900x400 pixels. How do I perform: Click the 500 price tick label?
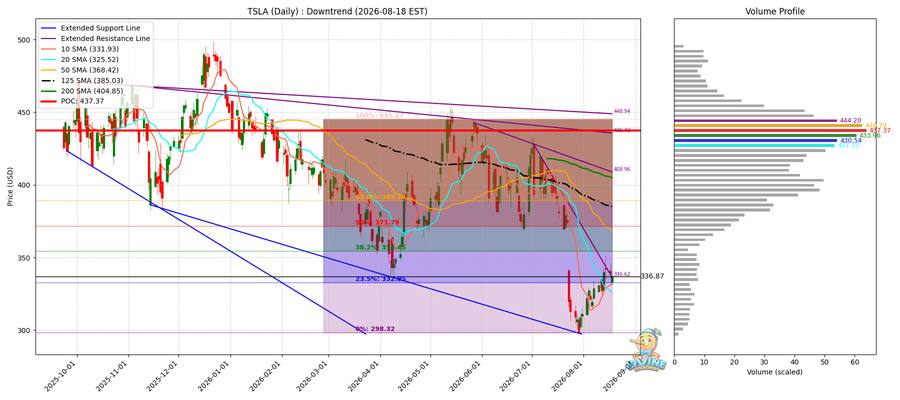25,40
